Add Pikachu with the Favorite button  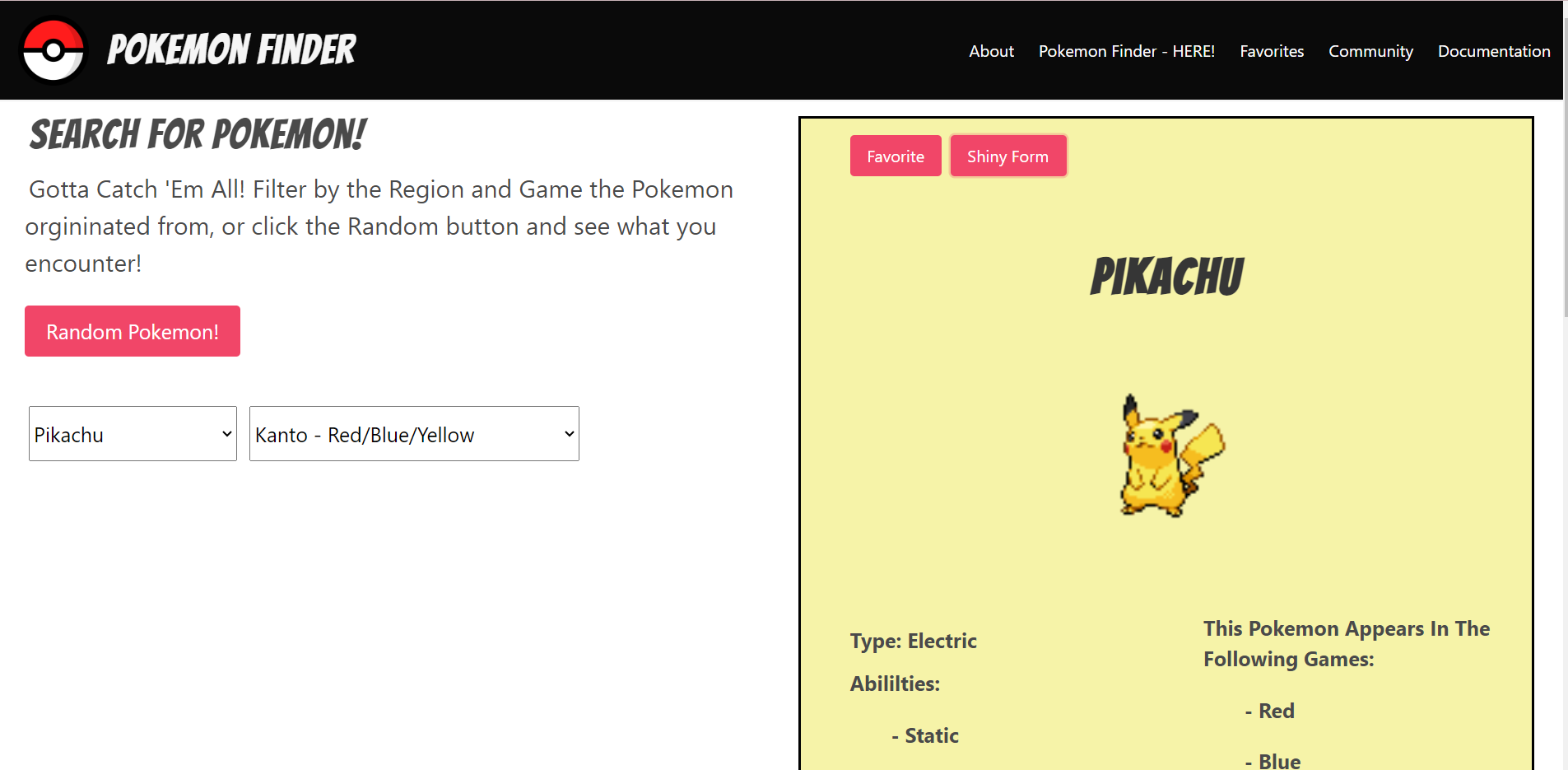[896, 156]
